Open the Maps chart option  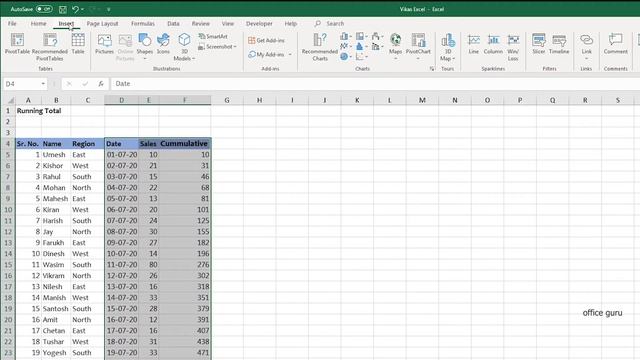point(395,46)
